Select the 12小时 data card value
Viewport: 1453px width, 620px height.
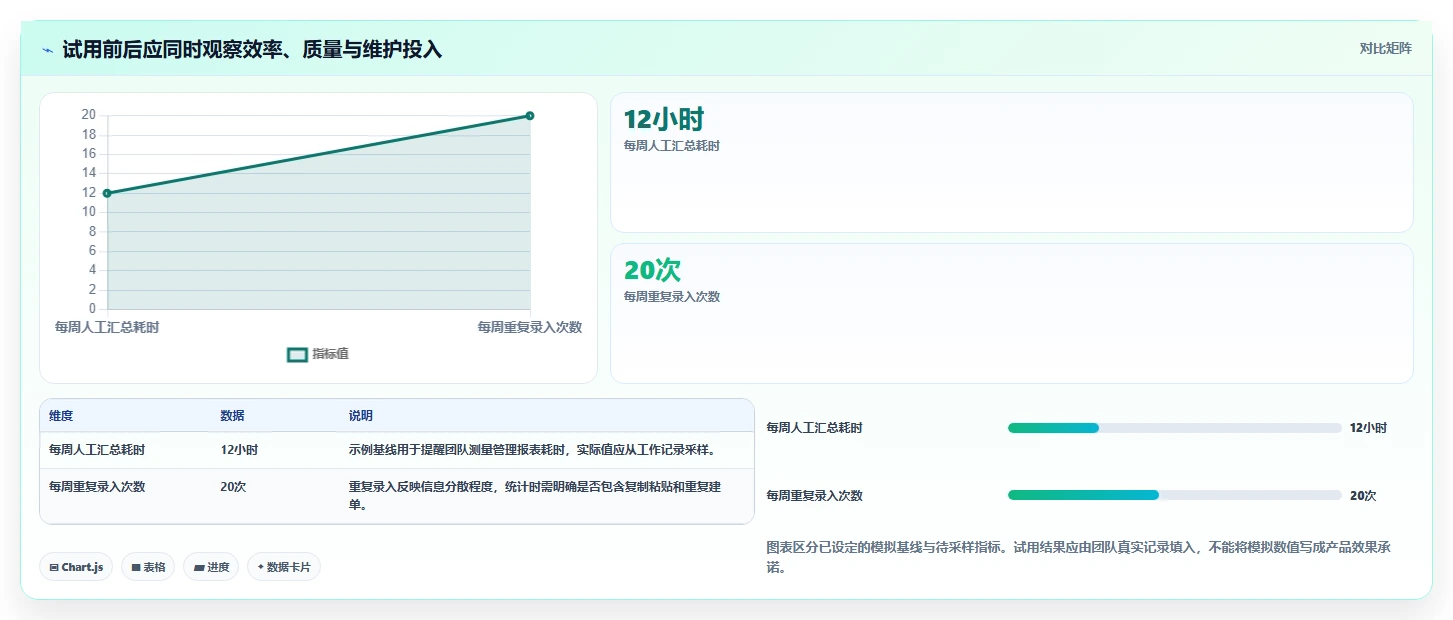click(664, 120)
